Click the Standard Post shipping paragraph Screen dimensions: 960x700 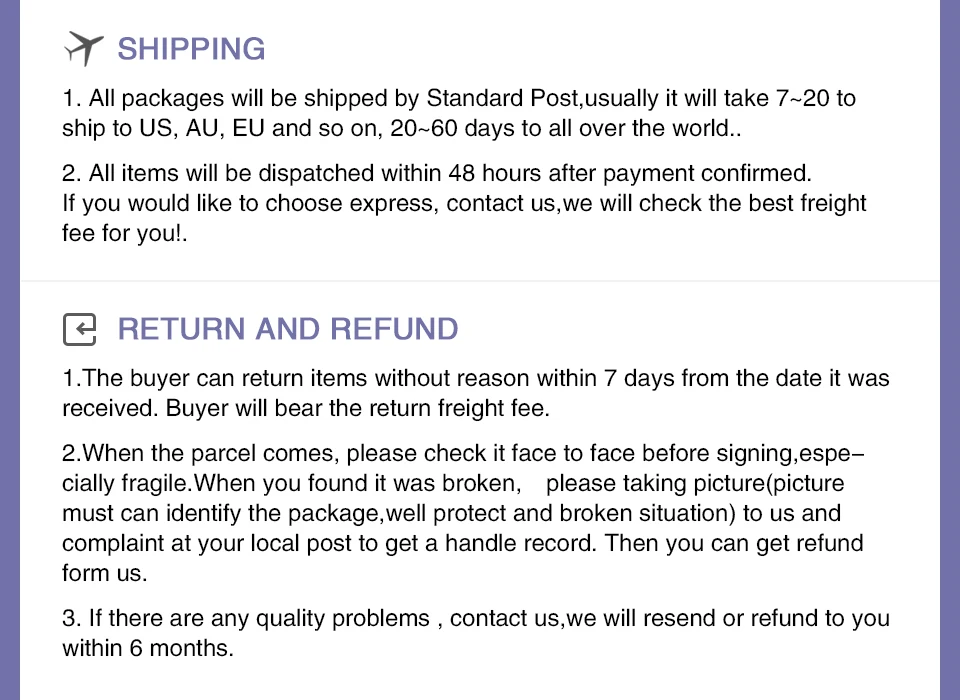point(459,113)
